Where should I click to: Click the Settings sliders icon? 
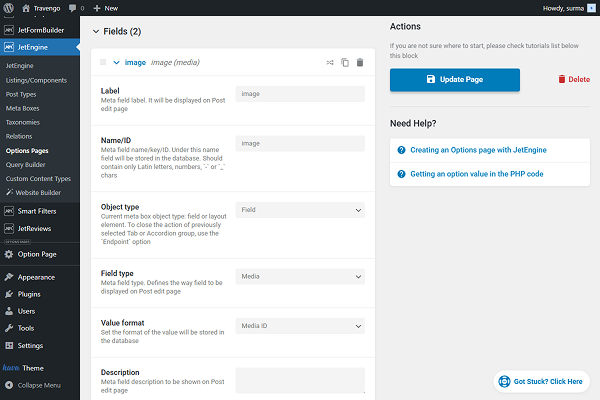(9, 345)
